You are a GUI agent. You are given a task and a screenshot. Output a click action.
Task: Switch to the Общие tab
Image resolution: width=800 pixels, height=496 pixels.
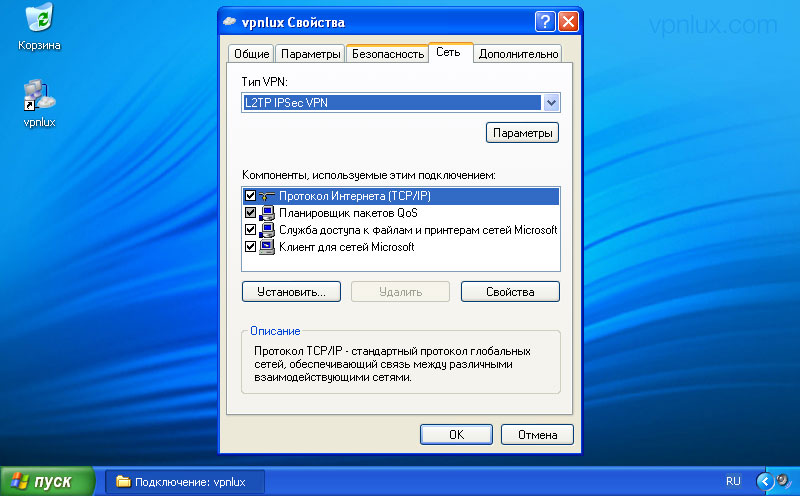tap(251, 54)
